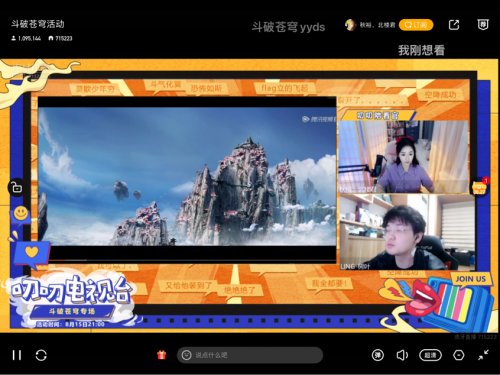Open the hexagon settings icon

tap(459, 355)
